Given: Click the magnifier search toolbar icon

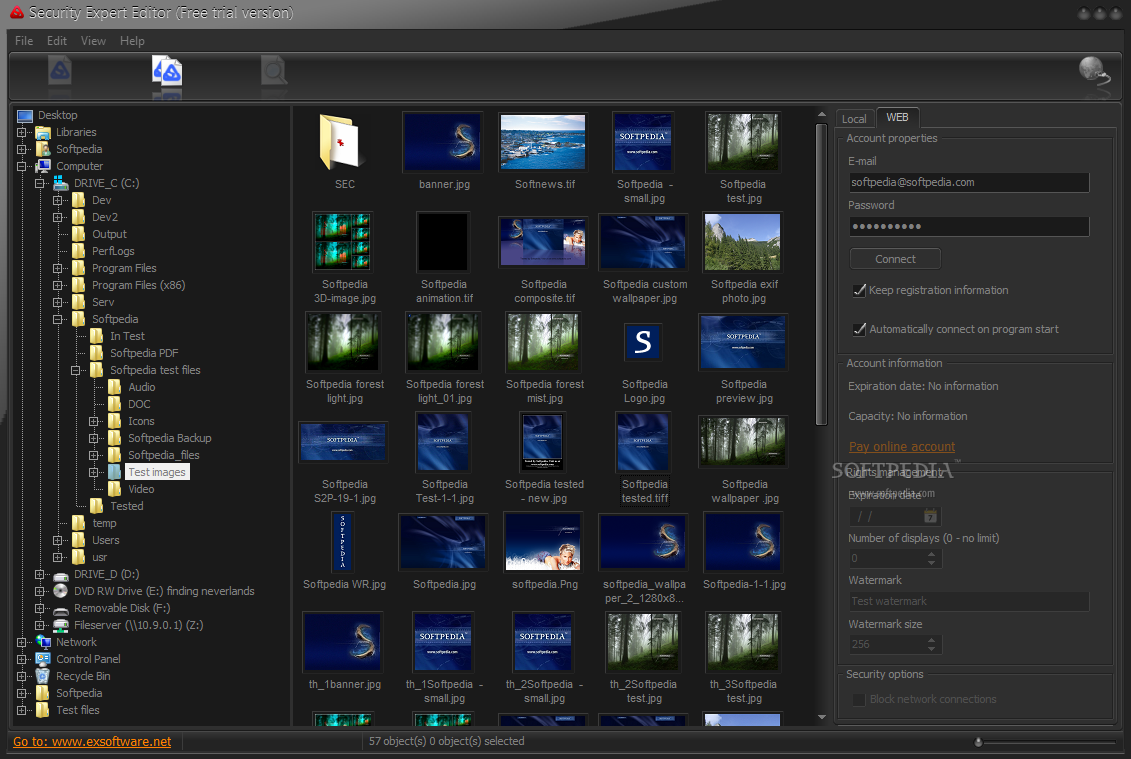Looking at the screenshot, I should click(x=274, y=71).
